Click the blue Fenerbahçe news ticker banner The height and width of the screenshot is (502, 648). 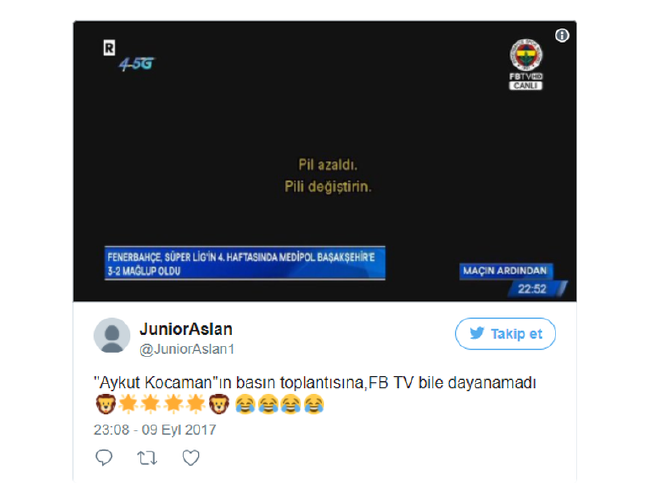tap(245, 263)
